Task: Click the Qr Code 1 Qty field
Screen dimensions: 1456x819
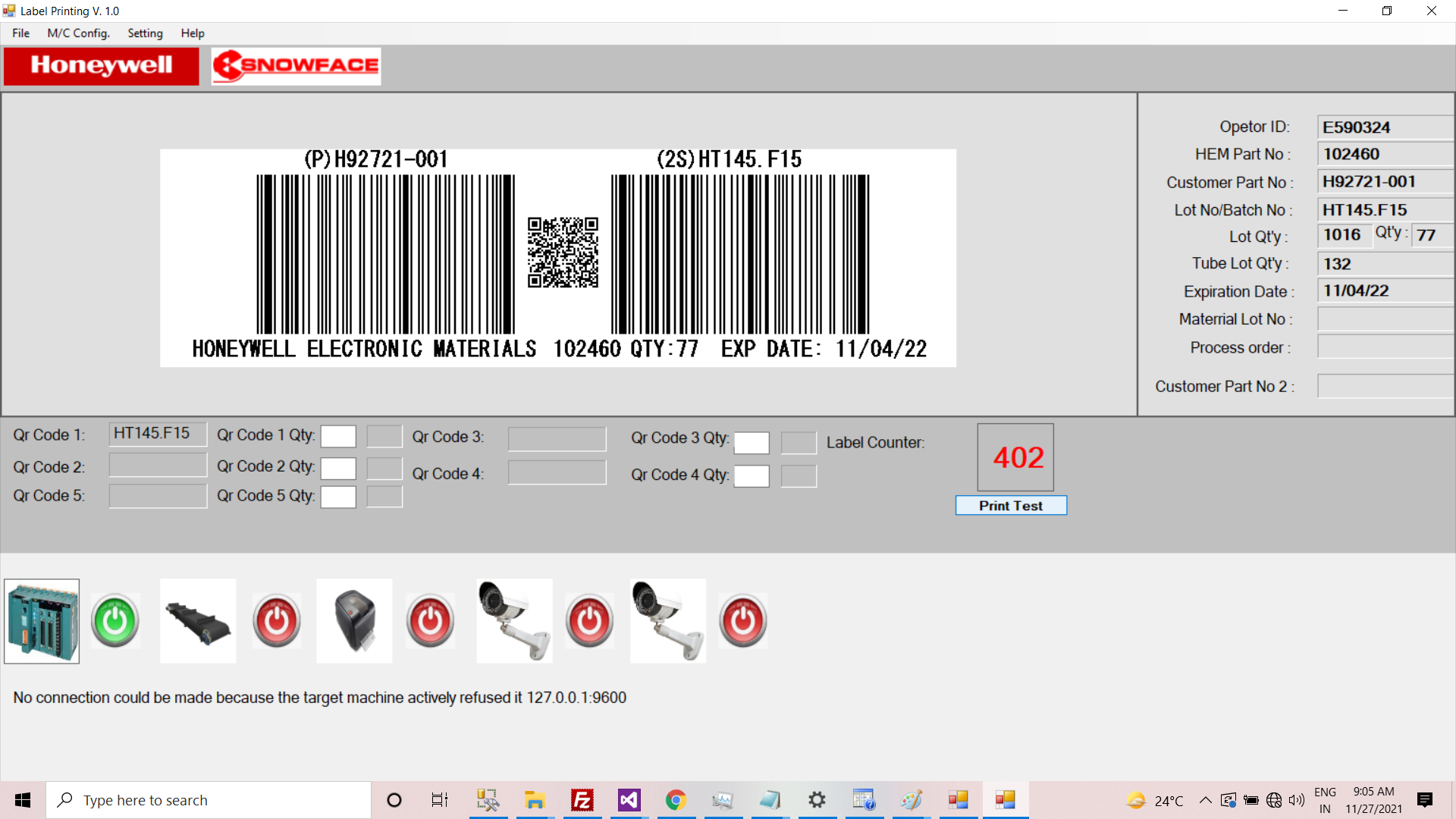Action: pyautogui.click(x=338, y=437)
